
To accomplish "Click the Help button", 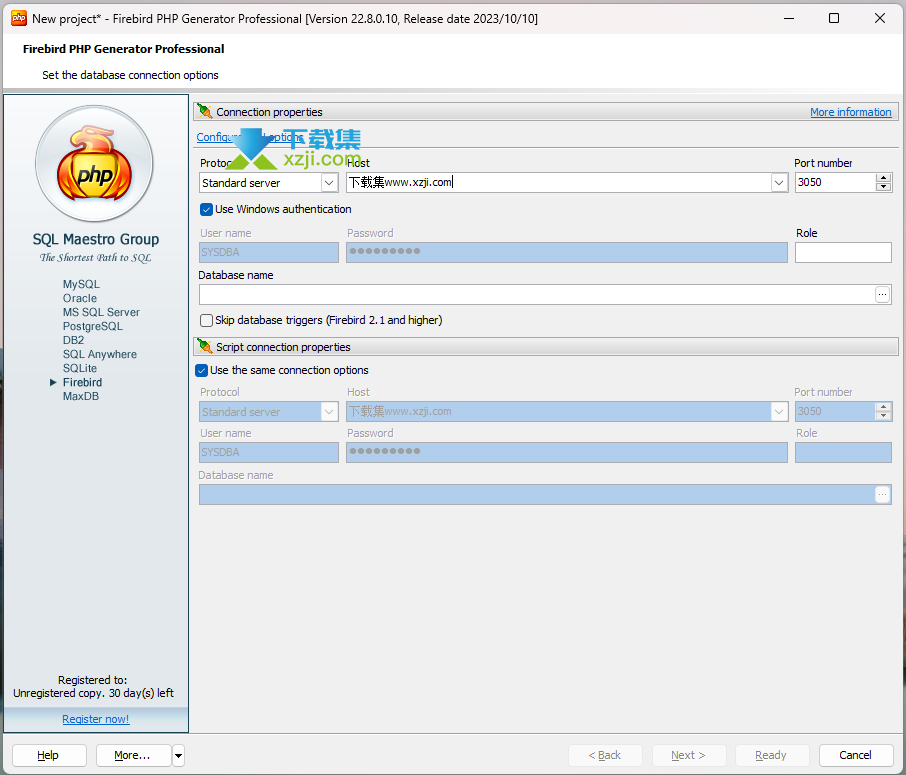I will pos(49,755).
